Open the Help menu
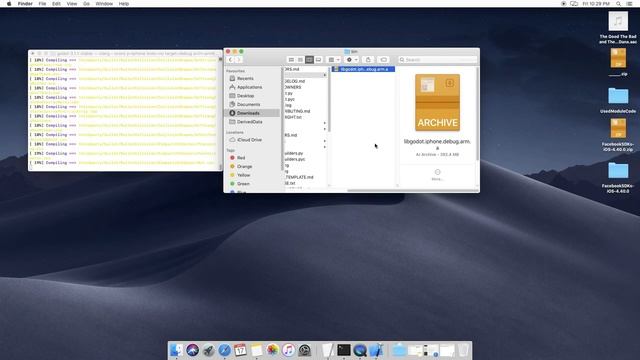Image resolution: width=640 pixels, height=360 pixels. [x=124, y=4]
